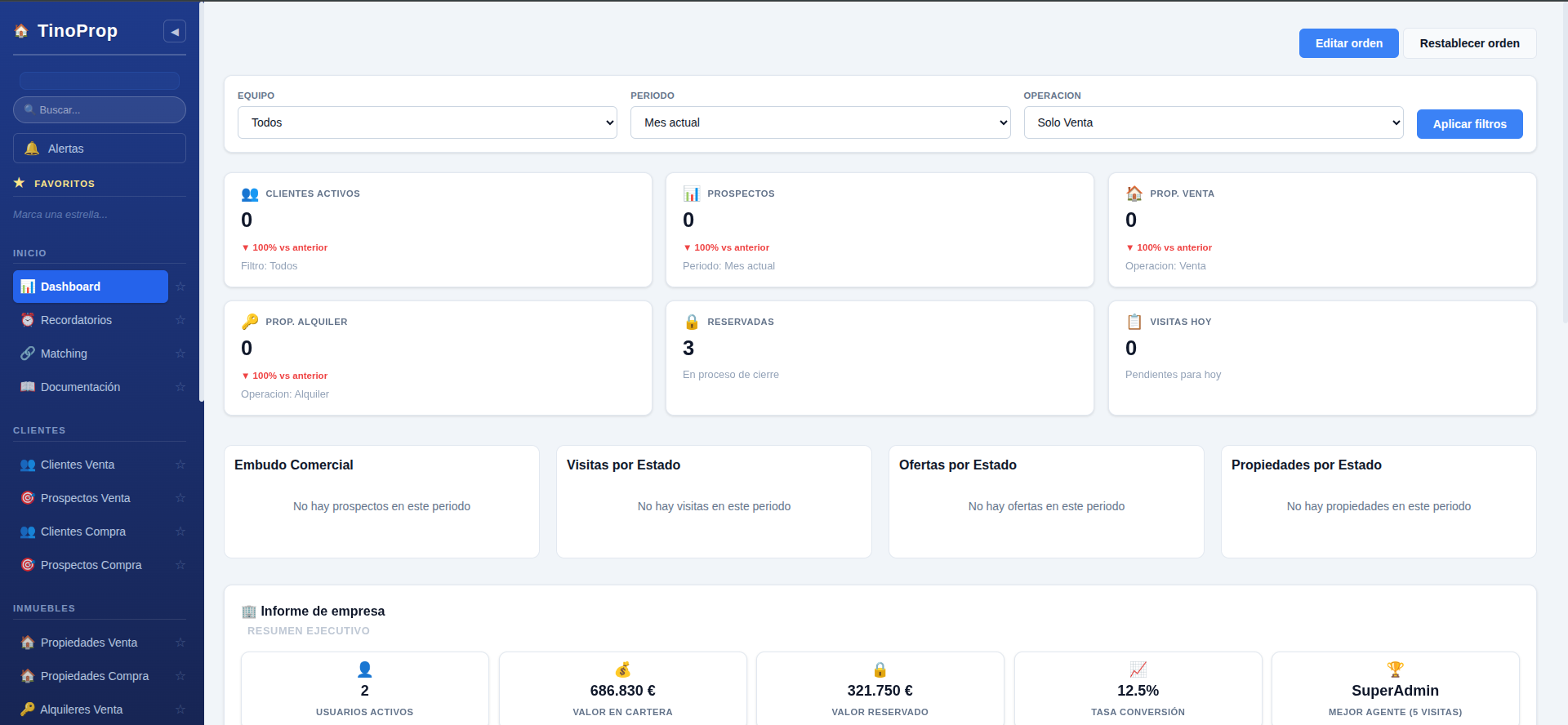
Task: Click the Documentación book icon
Action: pyautogui.click(x=28, y=387)
